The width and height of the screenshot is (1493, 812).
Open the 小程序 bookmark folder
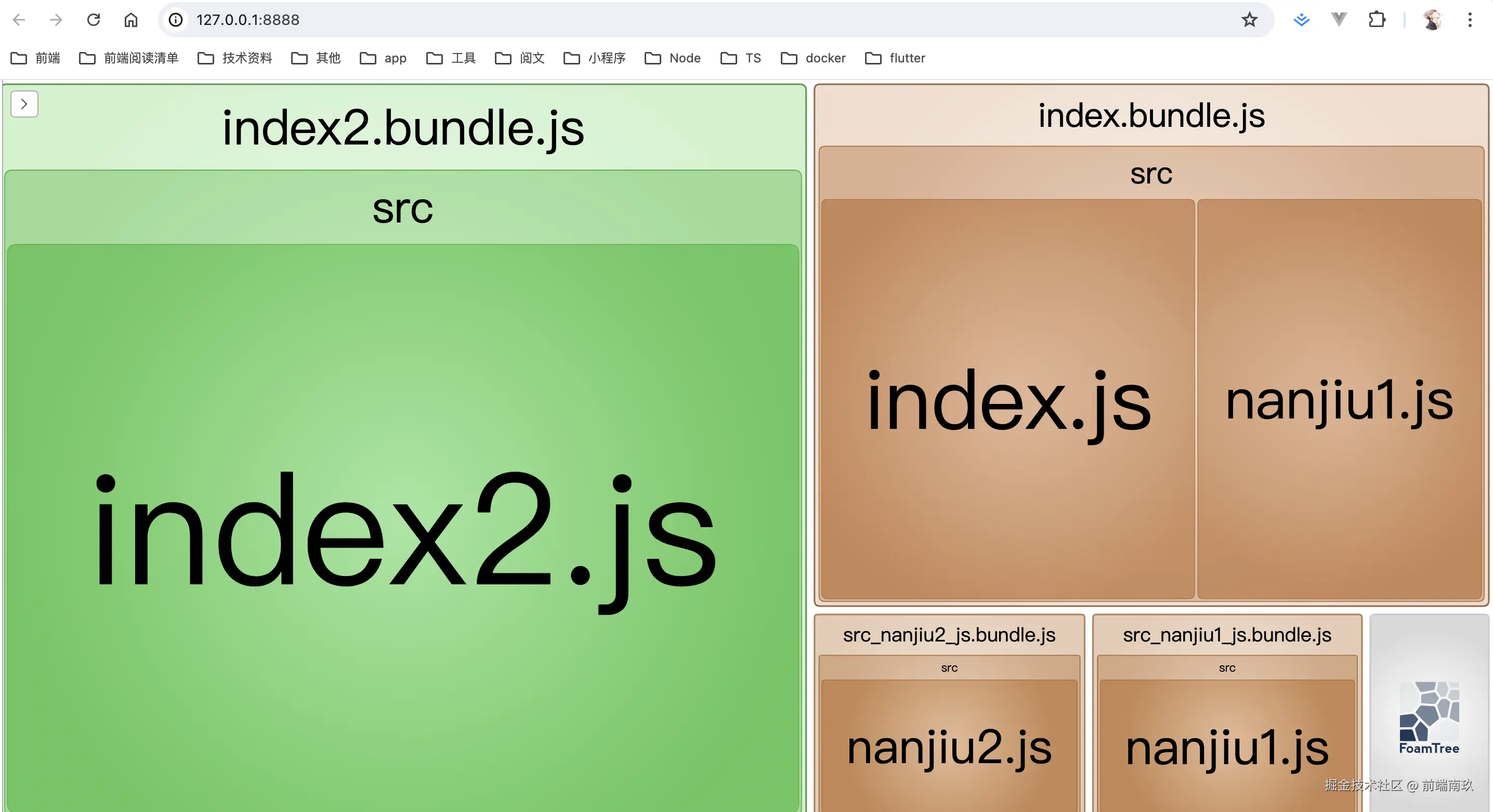click(595, 58)
